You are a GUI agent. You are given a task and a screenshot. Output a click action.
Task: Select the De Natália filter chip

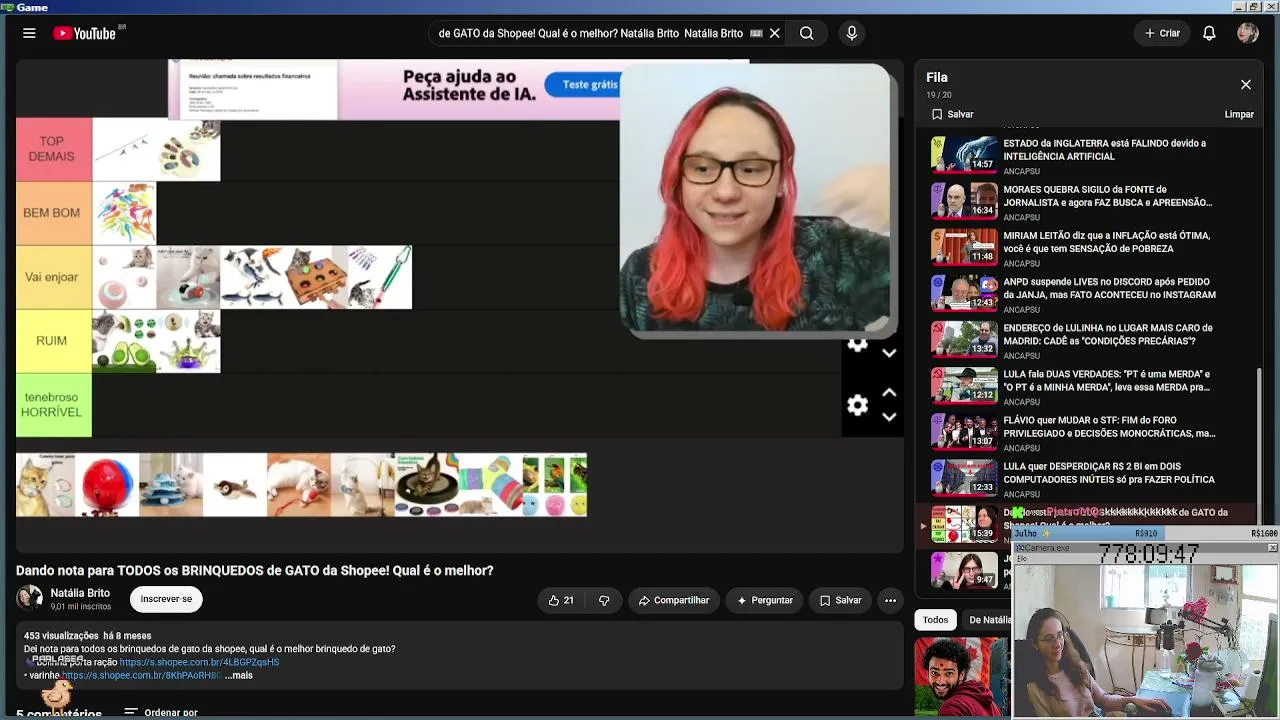click(x=988, y=620)
